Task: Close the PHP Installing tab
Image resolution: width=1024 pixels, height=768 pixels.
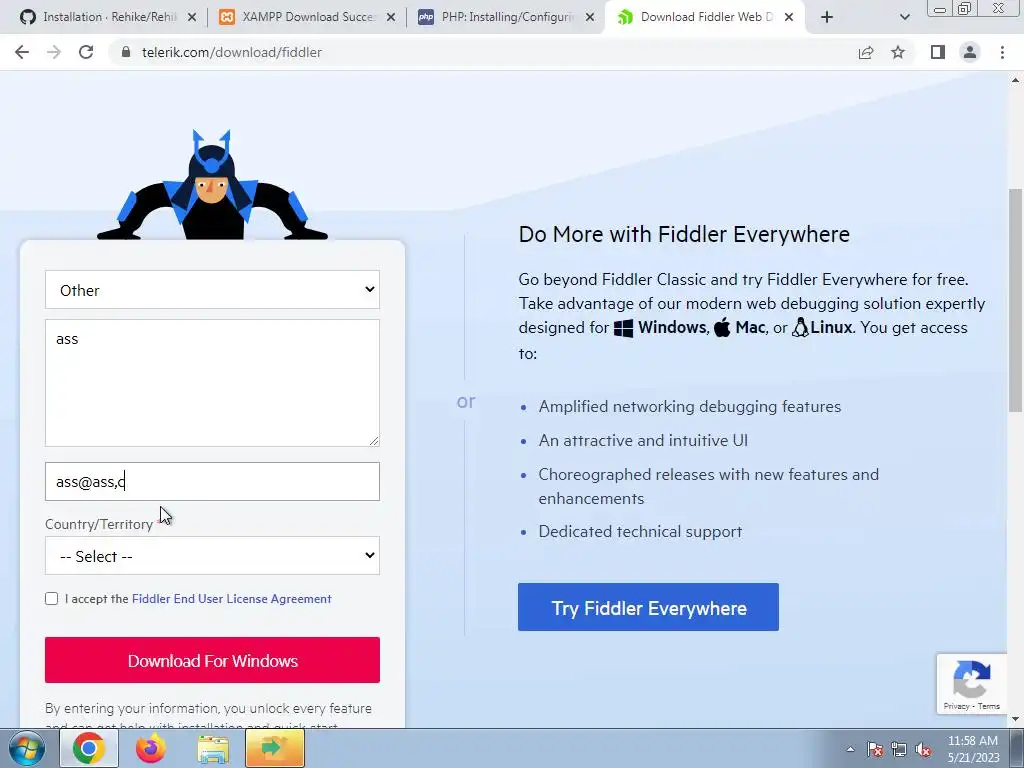Action: (x=590, y=17)
